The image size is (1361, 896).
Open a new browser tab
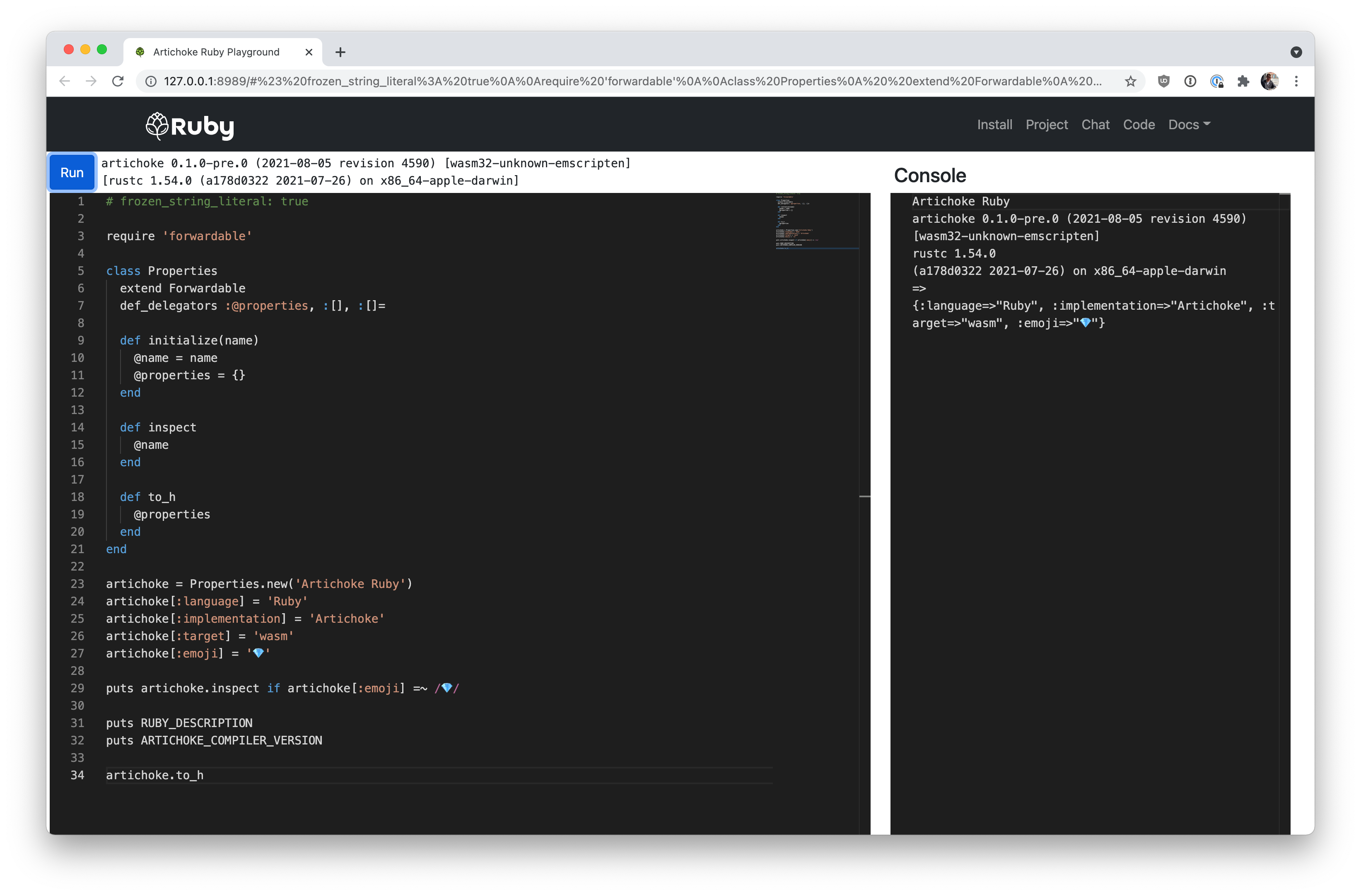click(340, 52)
